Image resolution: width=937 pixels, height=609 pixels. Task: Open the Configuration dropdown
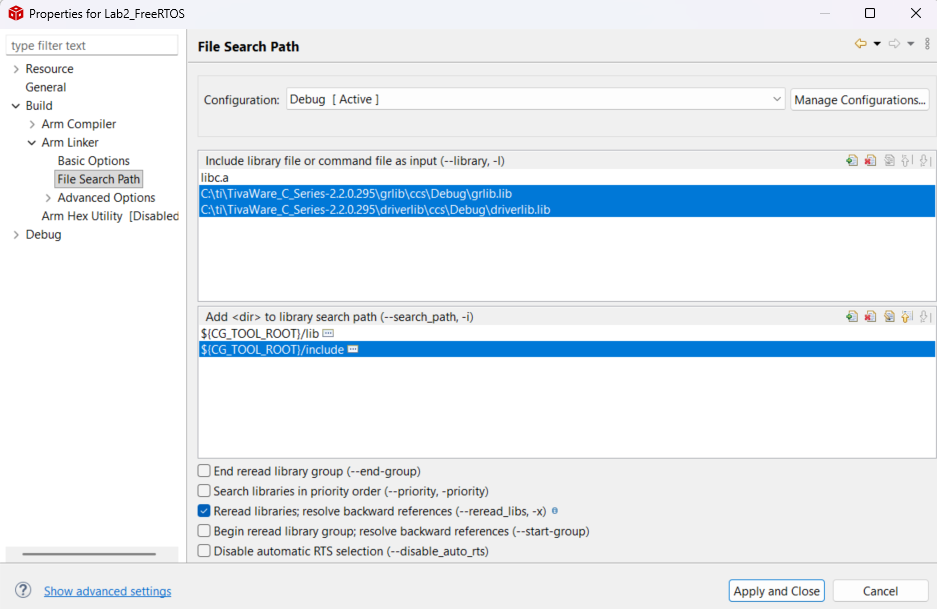coord(778,99)
